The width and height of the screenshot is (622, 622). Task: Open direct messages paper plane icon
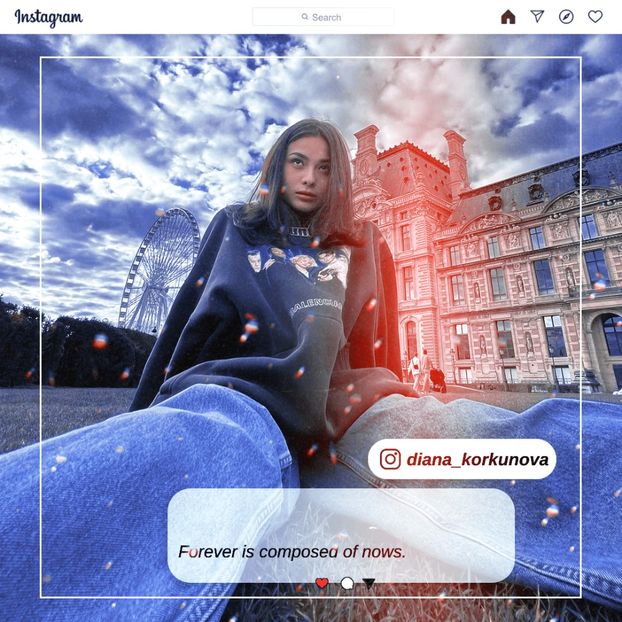537,17
